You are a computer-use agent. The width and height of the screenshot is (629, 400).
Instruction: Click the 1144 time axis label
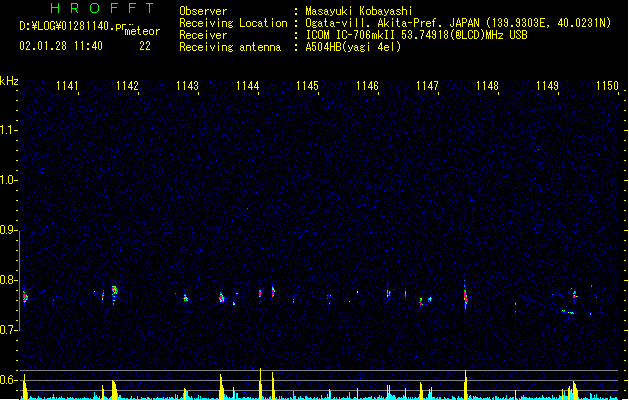tap(248, 86)
